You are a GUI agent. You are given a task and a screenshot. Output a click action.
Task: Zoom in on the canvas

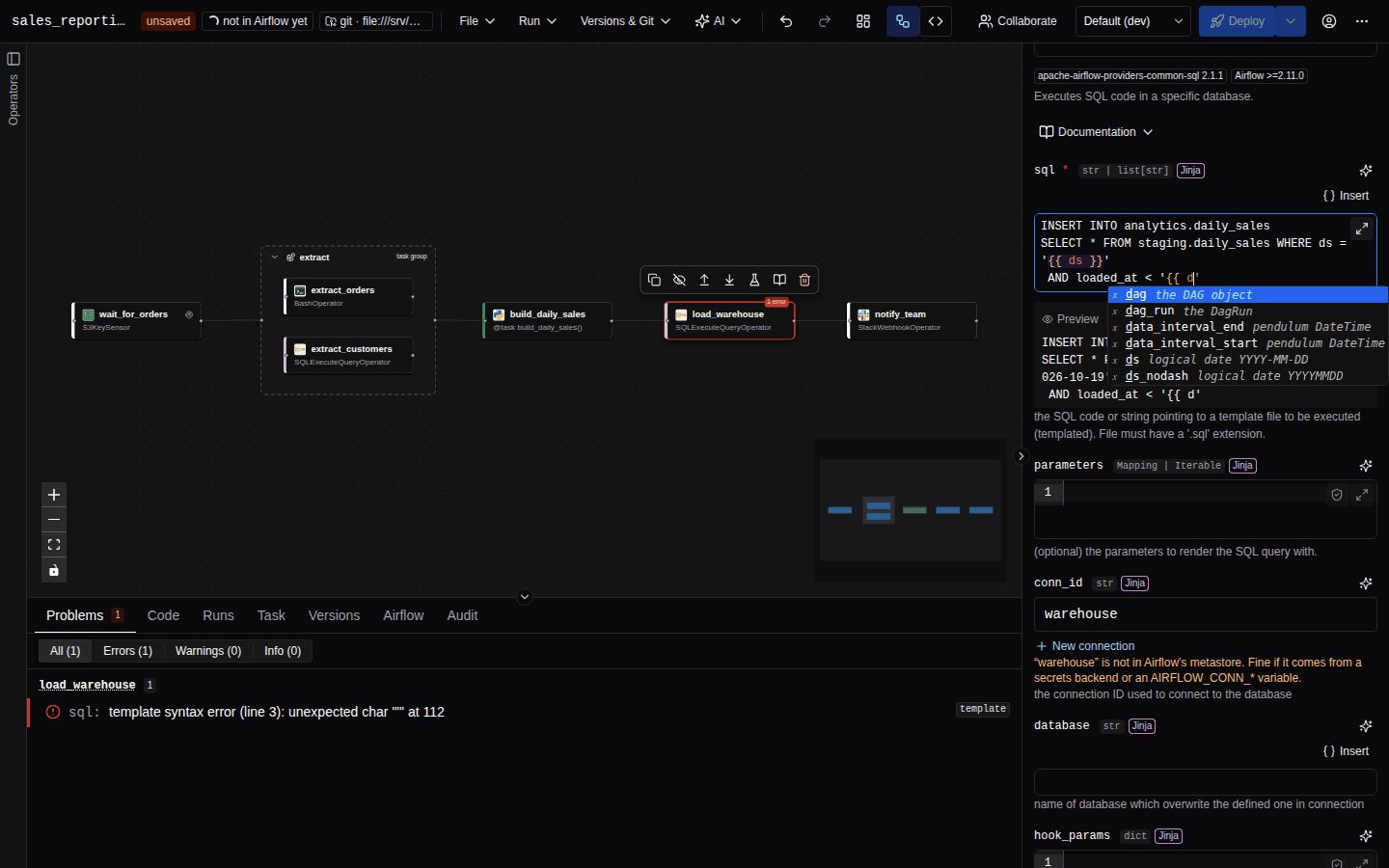click(54, 495)
